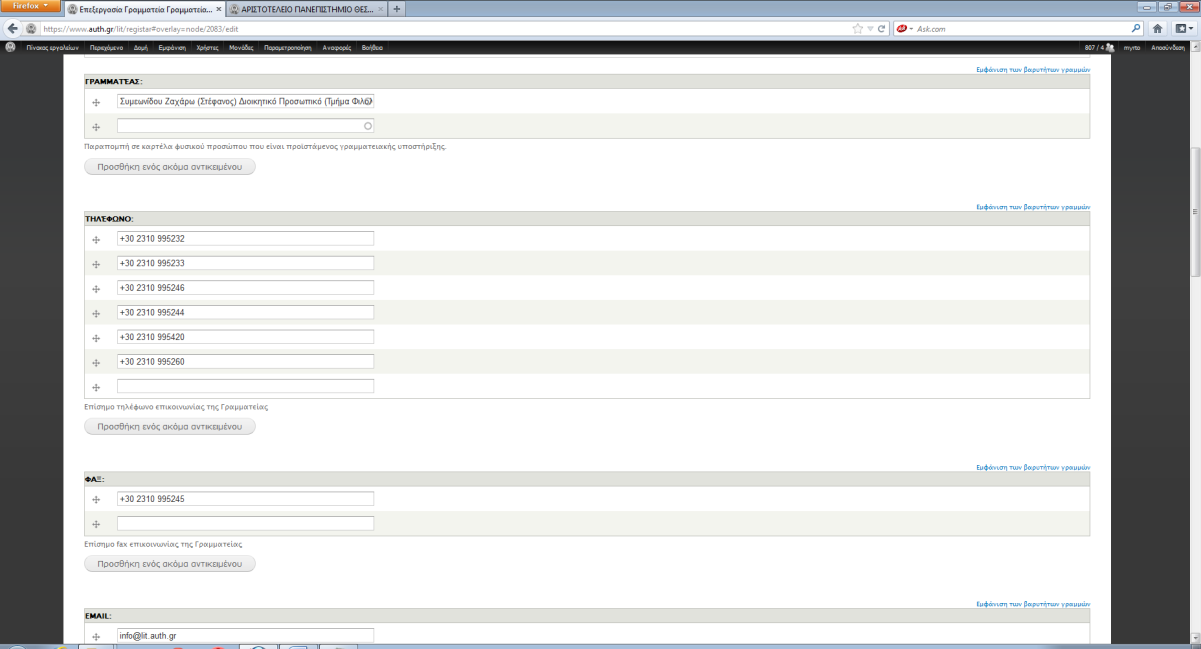This screenshot has height=649, width=1201.
Task: Add another item under ΦΑΞ section
Action: pos(170,564)
